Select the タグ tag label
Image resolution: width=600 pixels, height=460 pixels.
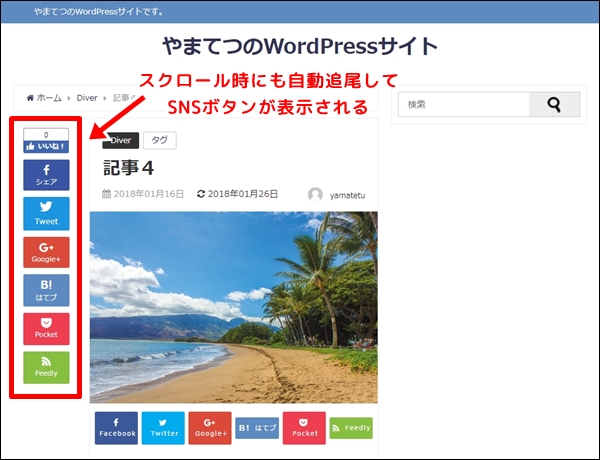tap(159, 141)
